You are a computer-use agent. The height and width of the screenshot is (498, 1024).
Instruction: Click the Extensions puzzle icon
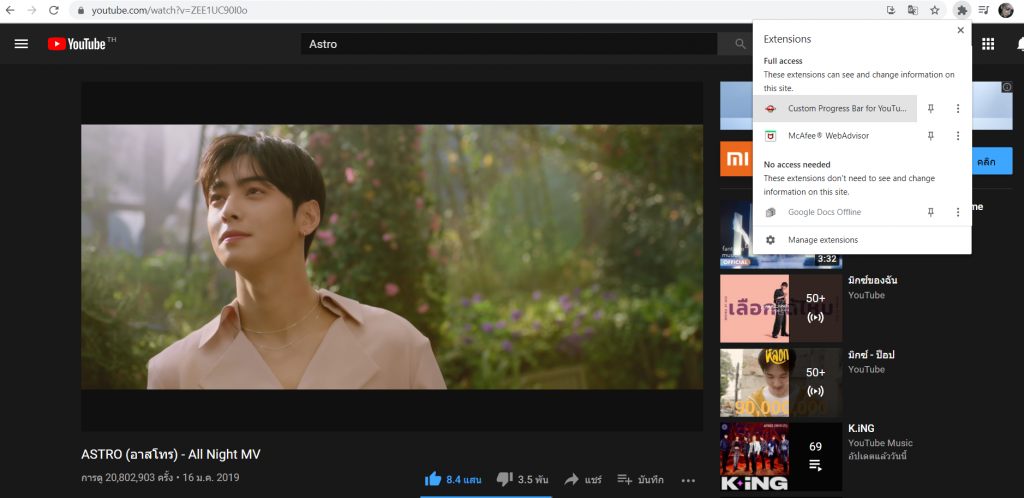click(962, 10)
